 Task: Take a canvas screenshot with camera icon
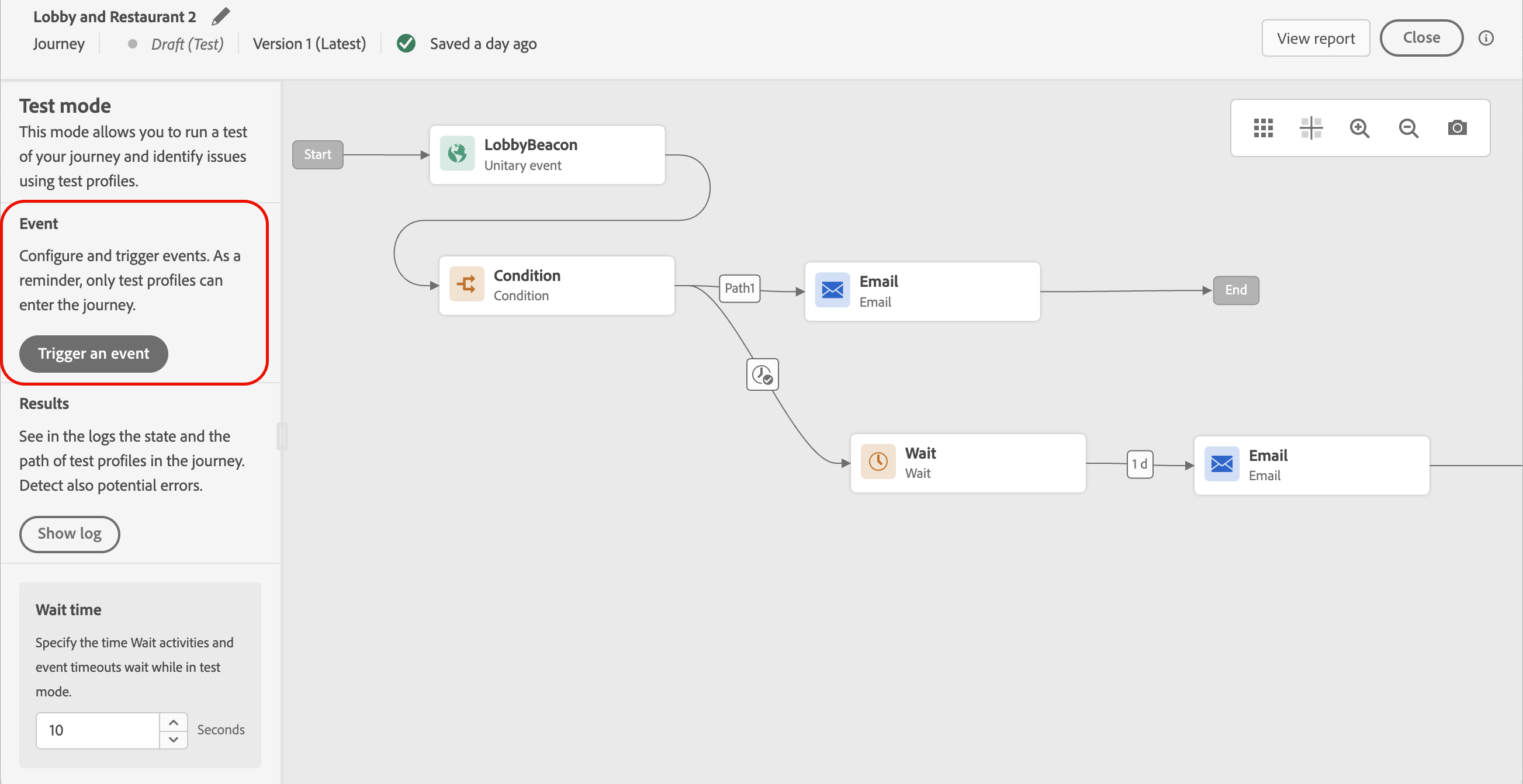1457,127
